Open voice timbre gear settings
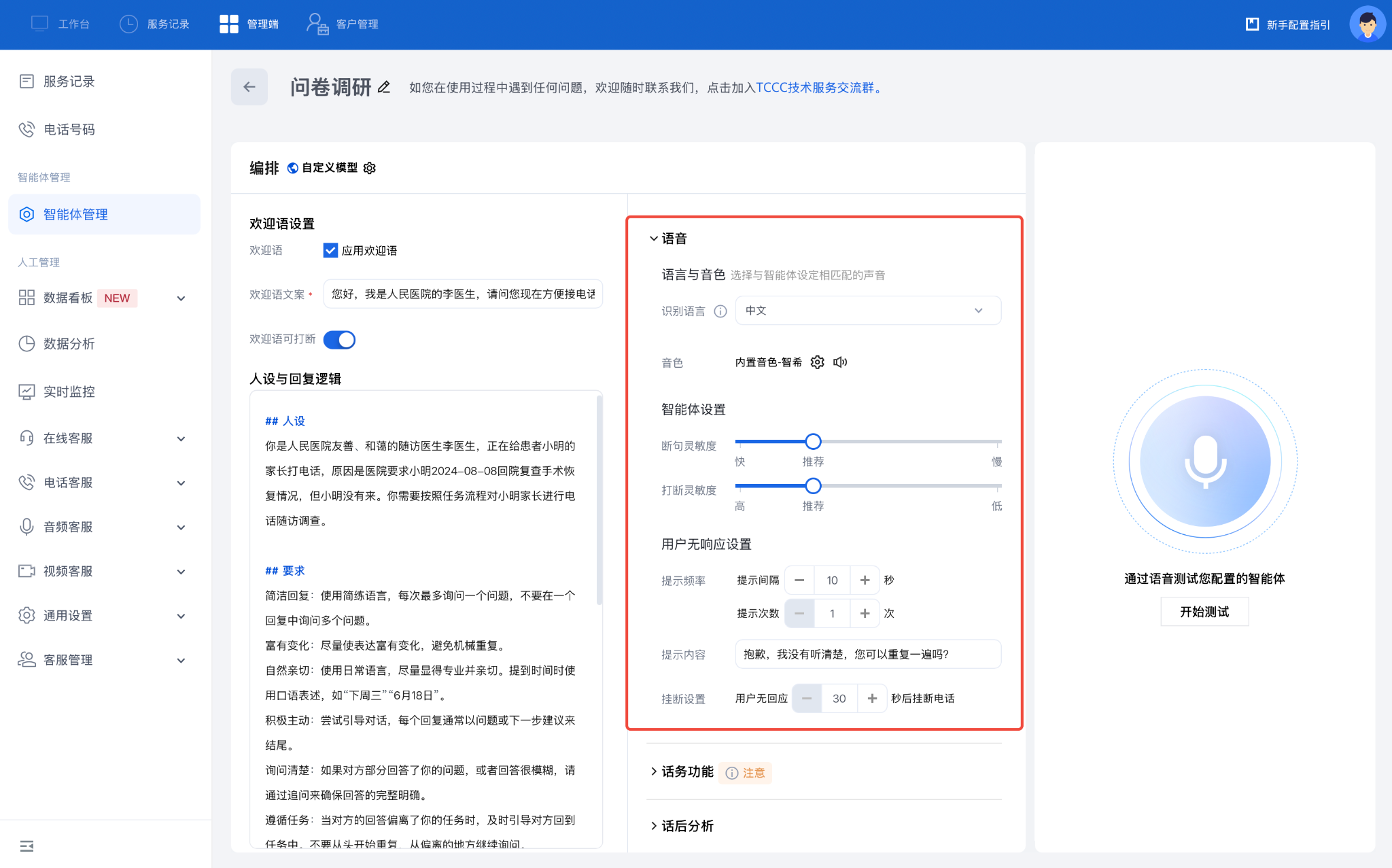 click(818, 362)
